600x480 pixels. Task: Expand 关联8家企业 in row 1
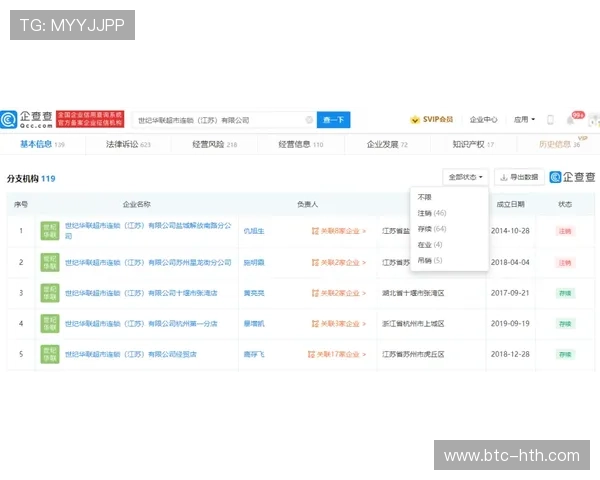[x=339, y=231]
